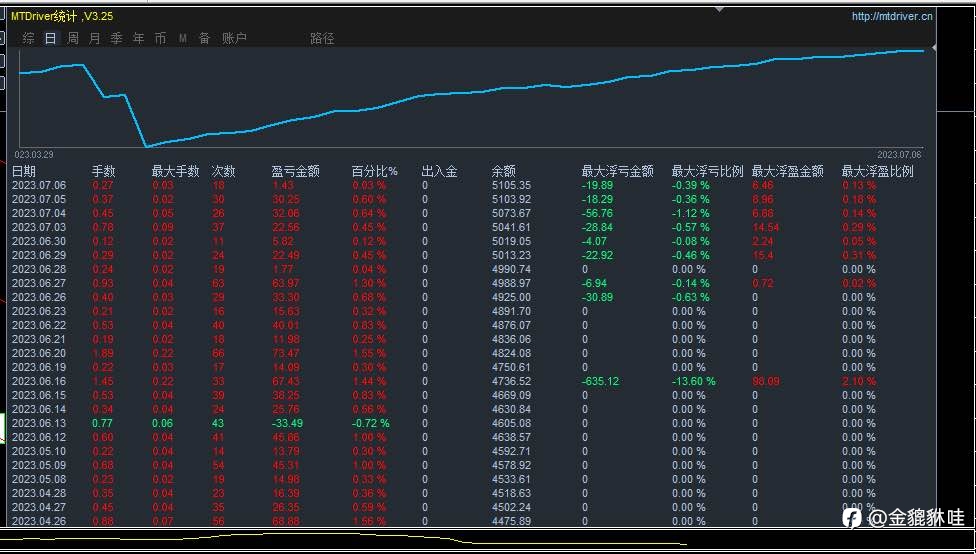The height and width of the screenshot is (554, 976).
Task: Click the green lots value 0.77
Action: [102, 423]
